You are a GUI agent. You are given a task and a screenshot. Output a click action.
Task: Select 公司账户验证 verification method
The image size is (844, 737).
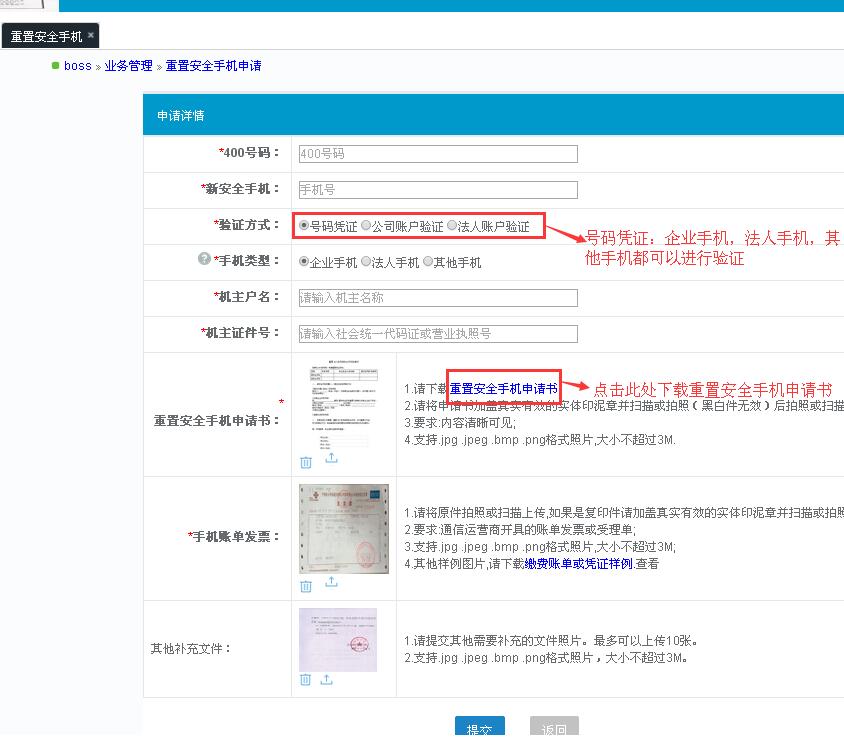point(366,226)
